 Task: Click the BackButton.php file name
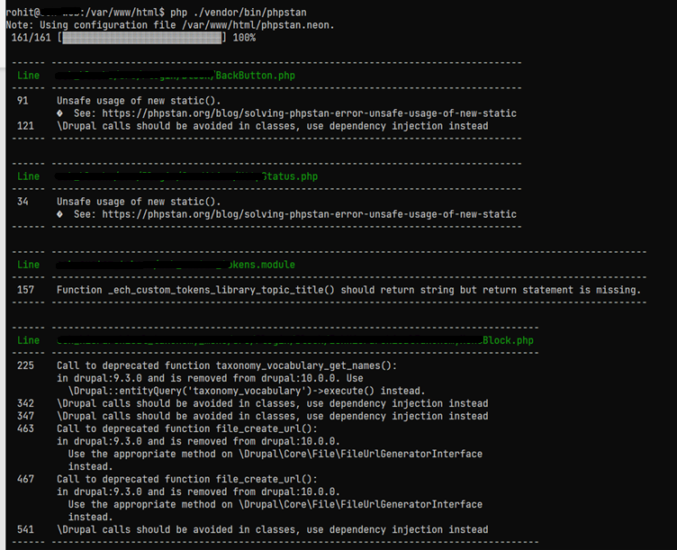[x=255, y=76]
